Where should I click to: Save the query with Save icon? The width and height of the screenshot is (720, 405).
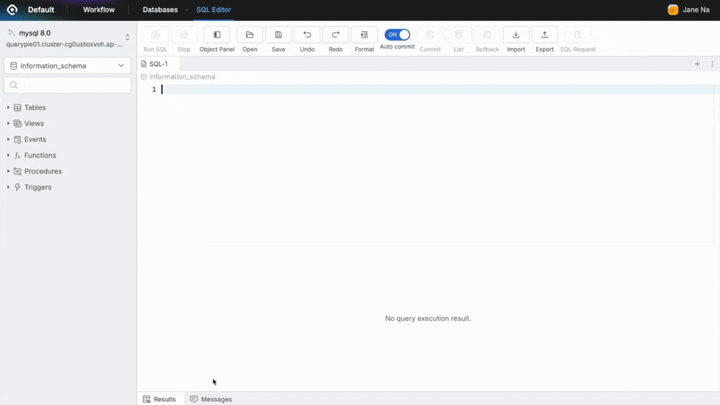point(278,35)
